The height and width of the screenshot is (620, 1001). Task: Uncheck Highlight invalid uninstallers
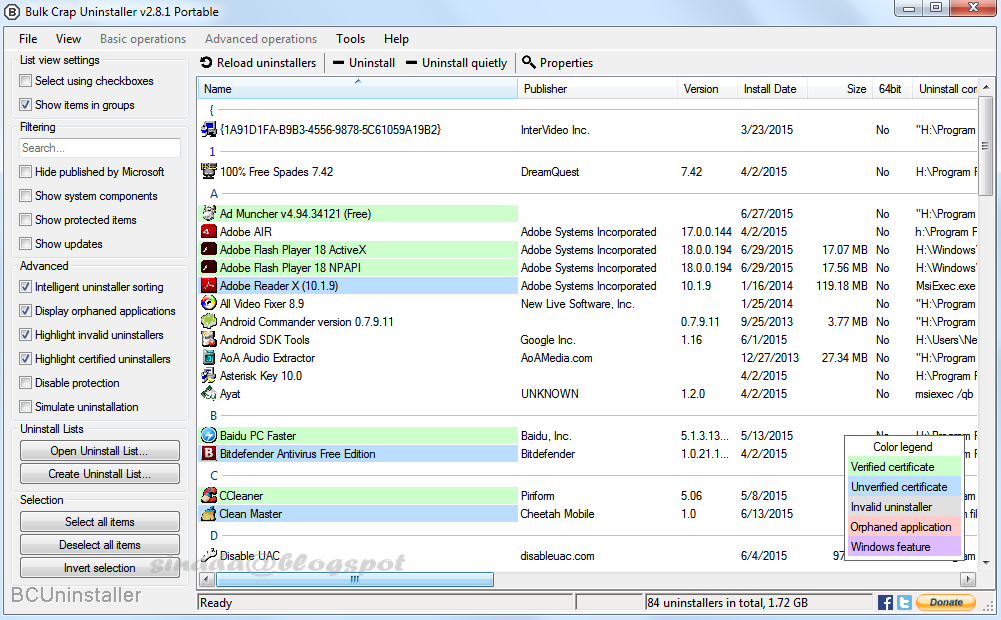(x=26, y=335)
